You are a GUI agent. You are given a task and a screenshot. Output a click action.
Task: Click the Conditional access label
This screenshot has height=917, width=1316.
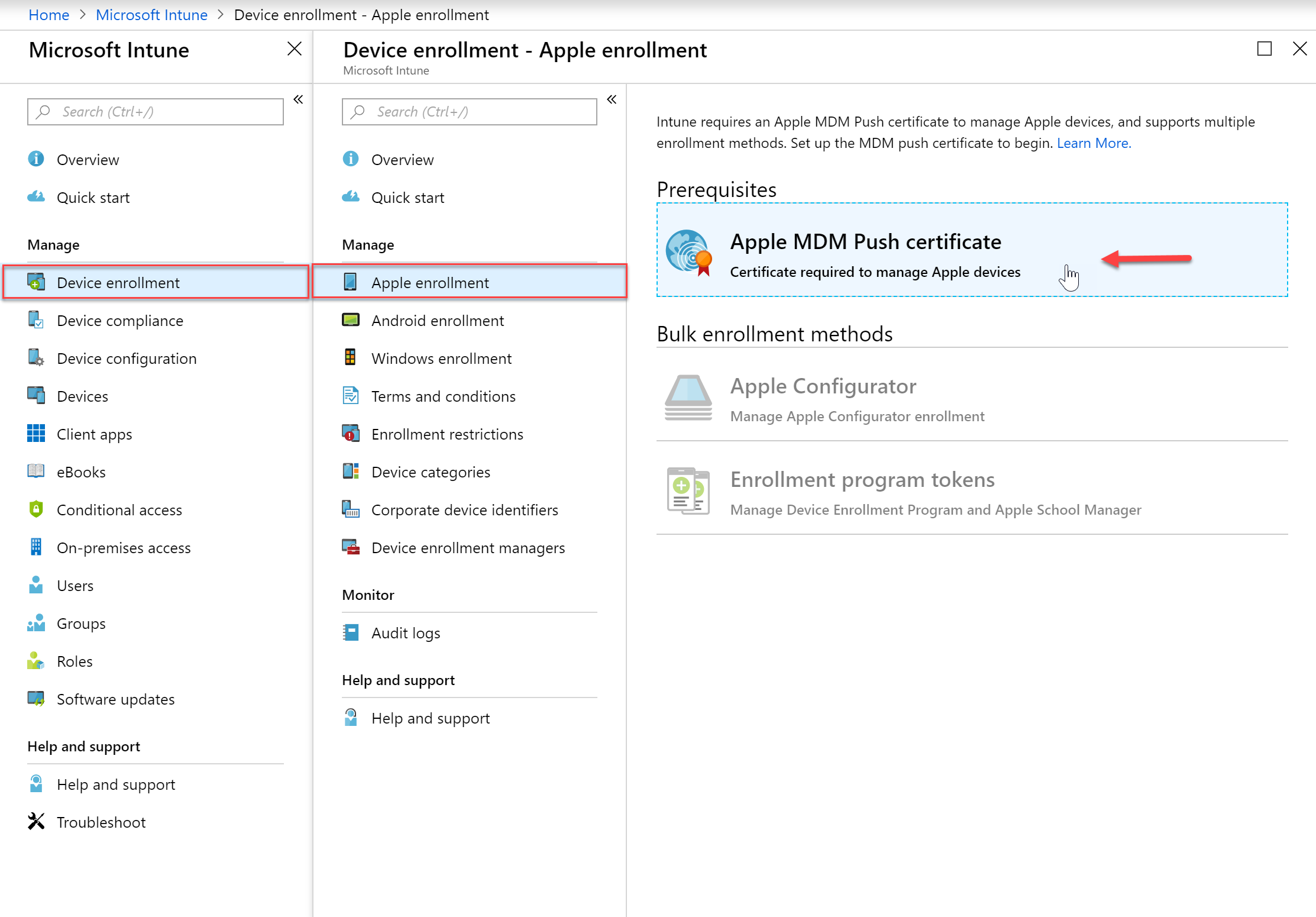119,510
